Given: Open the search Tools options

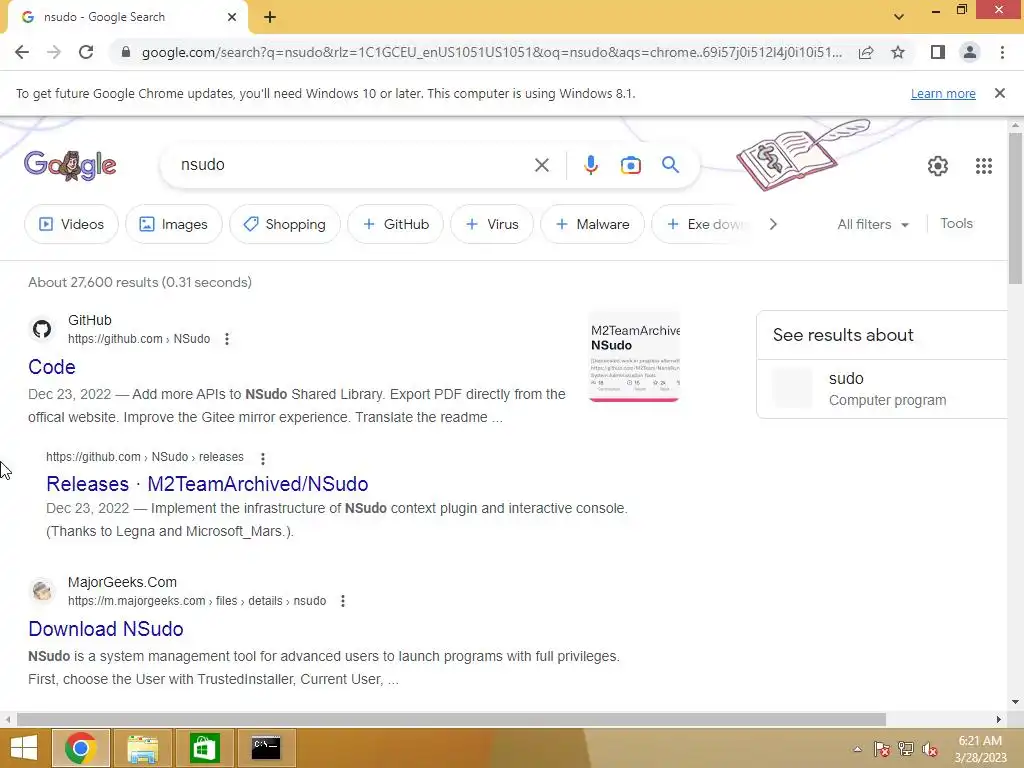Looking at the screenshot, I should pos(956,223).
